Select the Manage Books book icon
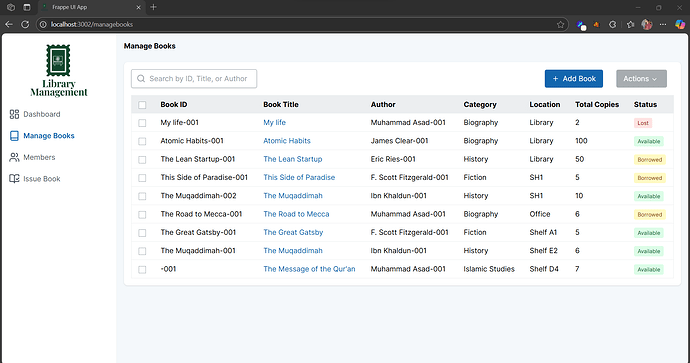 (14, 136)
